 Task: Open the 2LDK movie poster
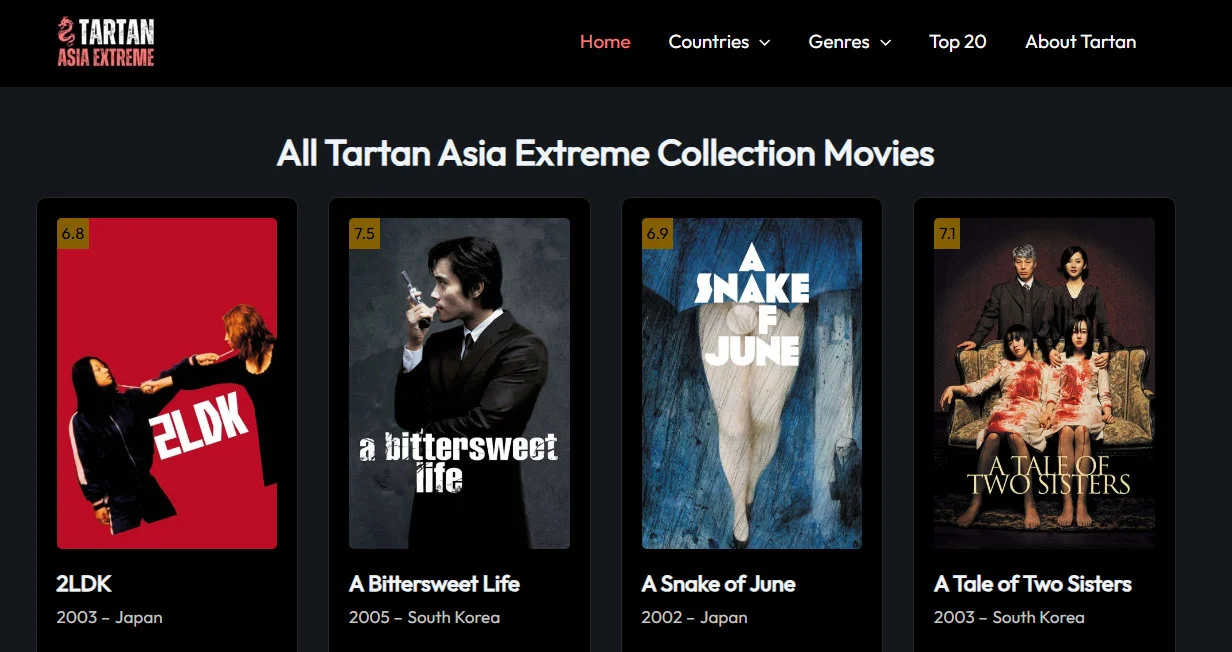[167, 383]
